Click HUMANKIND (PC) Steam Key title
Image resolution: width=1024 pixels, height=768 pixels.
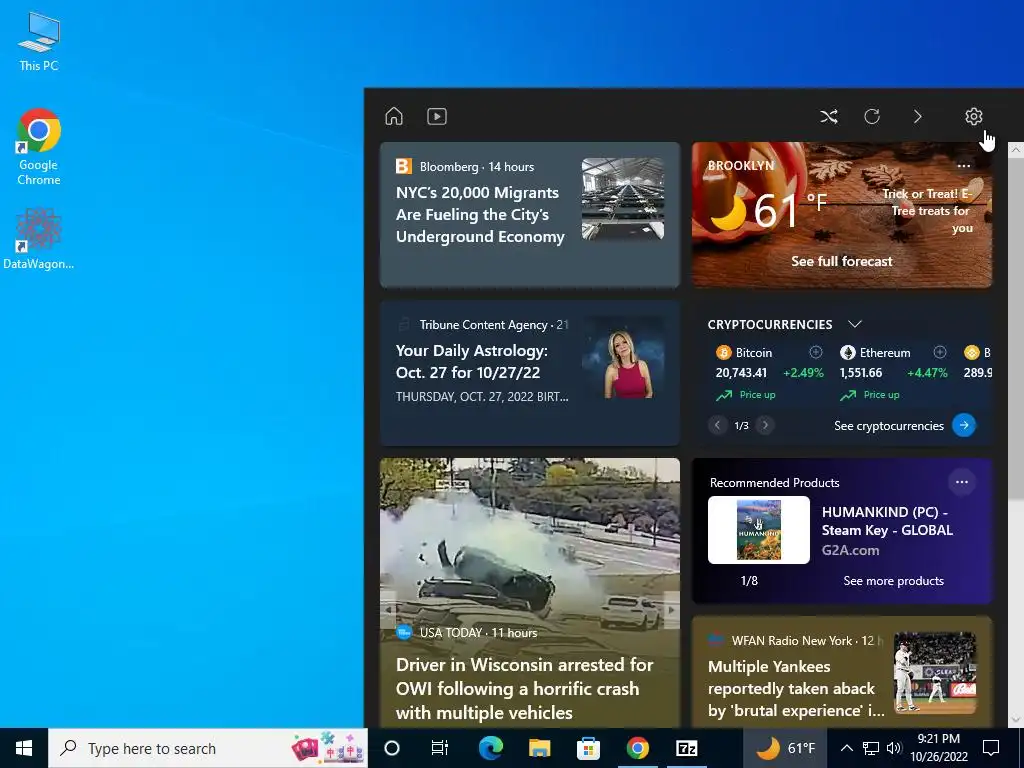pyautogui.click(x=887, y=521)
